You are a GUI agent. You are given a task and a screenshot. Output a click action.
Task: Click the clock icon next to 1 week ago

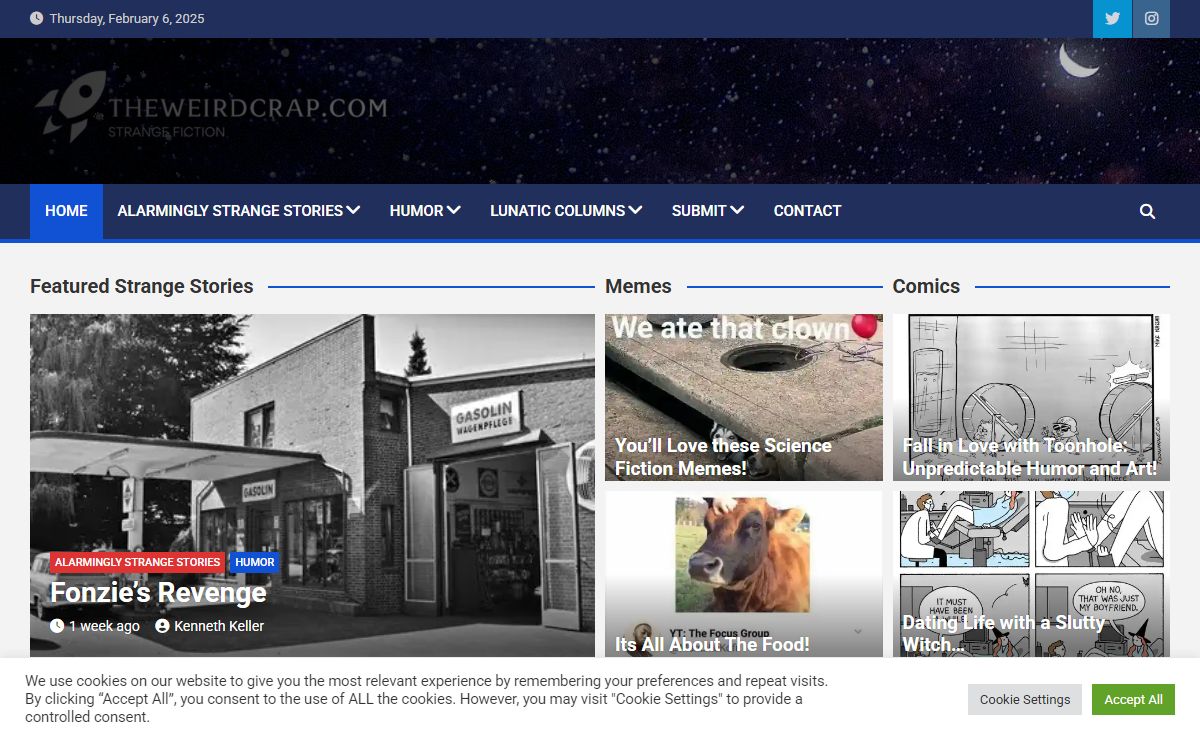[57, 626]
